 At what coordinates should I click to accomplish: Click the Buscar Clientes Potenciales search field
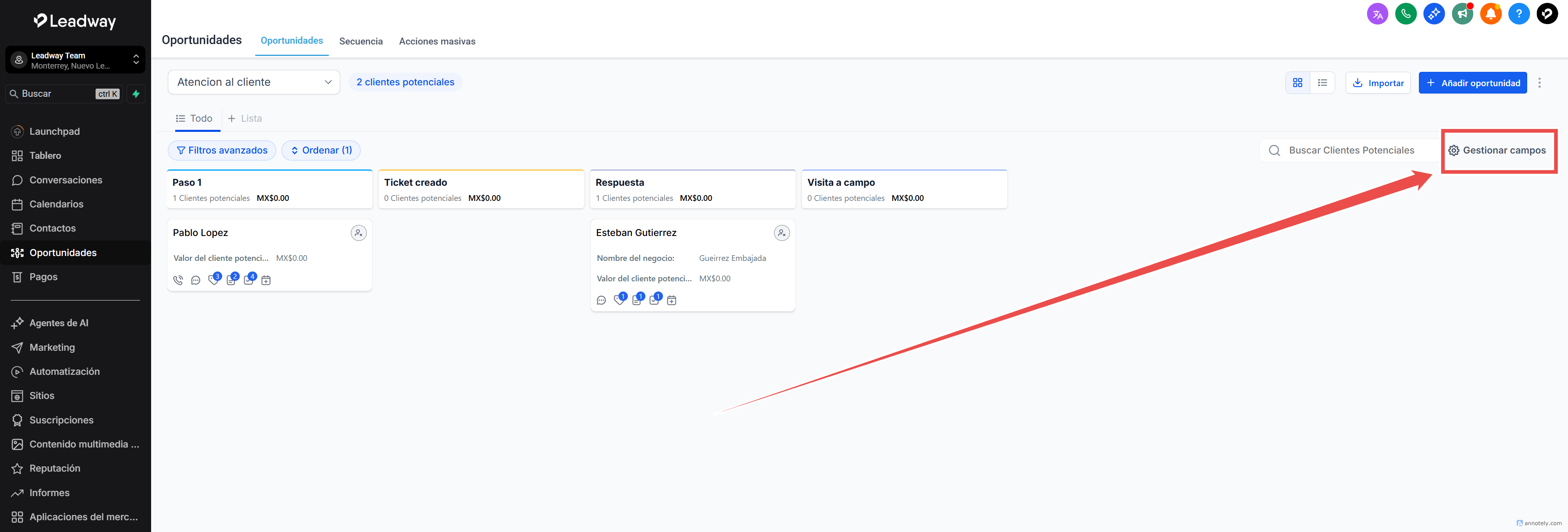[1351, 150]
